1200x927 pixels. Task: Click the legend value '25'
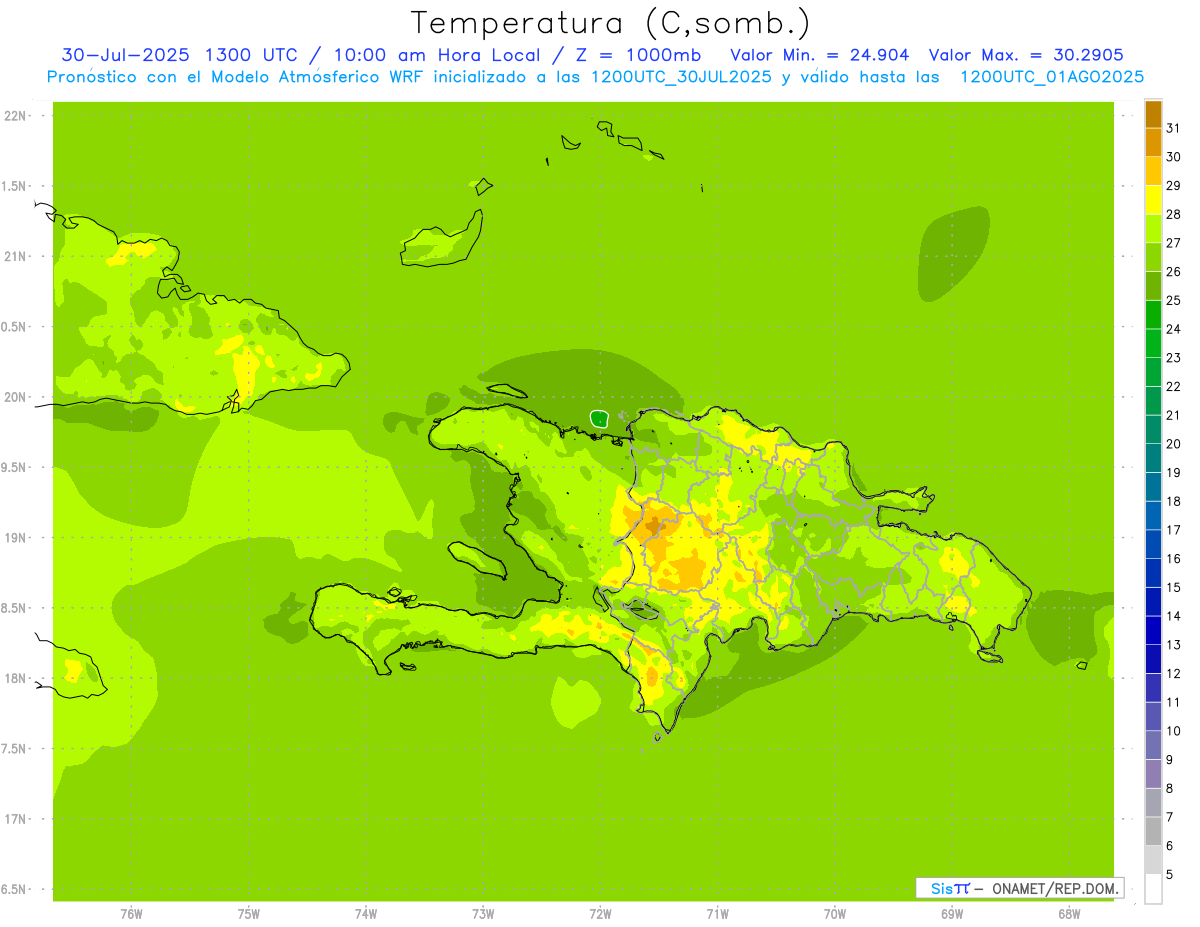1173,300
